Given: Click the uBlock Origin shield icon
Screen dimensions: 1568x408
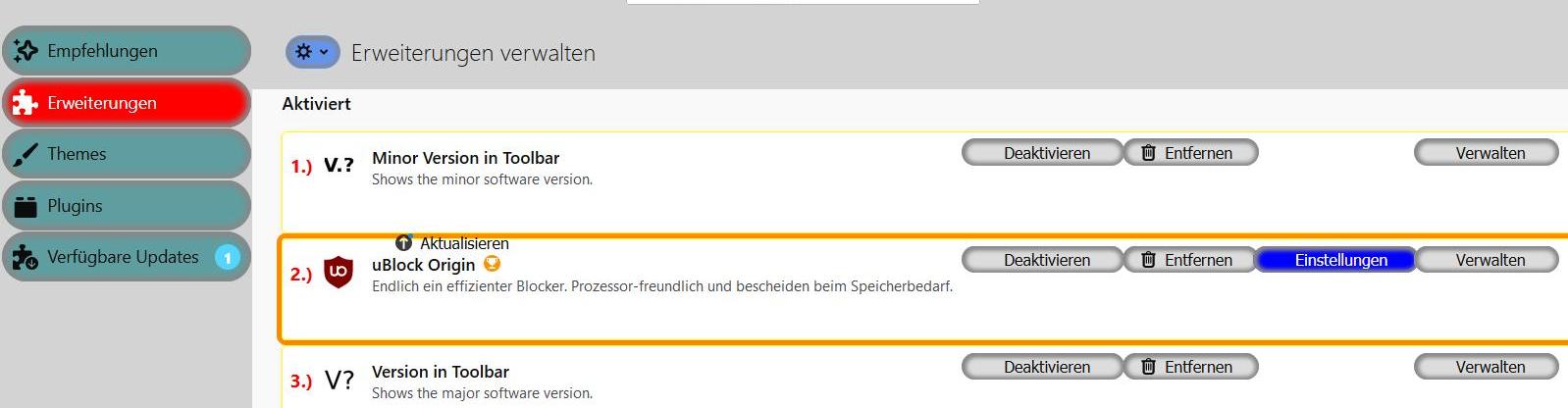Looking at the screenshot, I should 339,272.
